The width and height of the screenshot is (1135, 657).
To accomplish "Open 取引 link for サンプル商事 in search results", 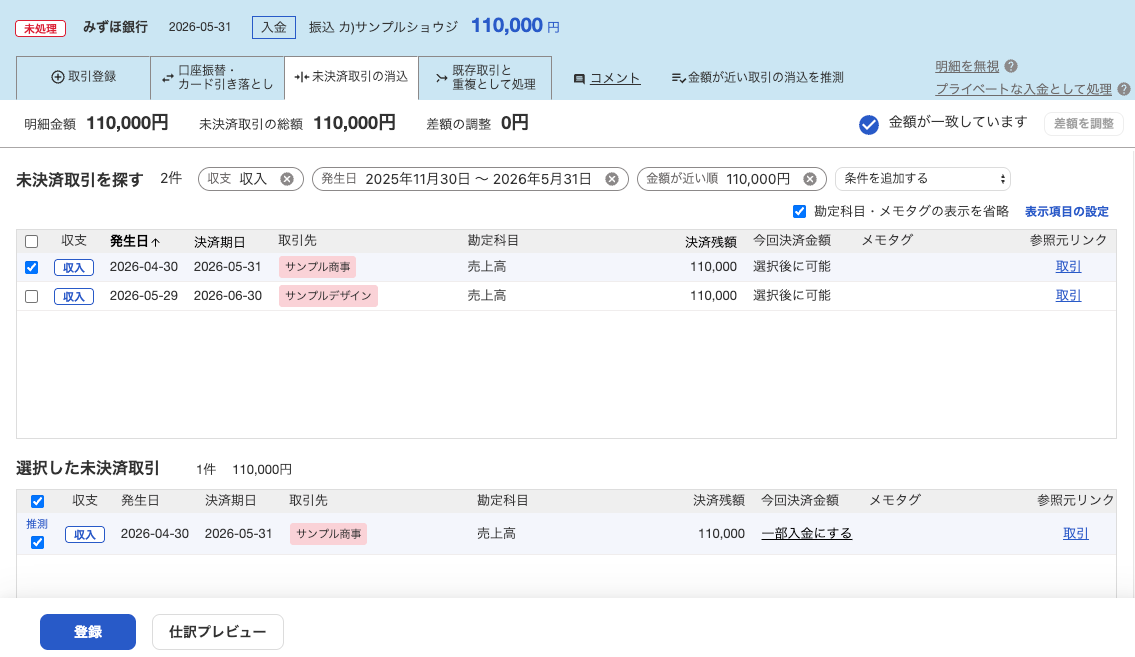I will point(1068,266).
